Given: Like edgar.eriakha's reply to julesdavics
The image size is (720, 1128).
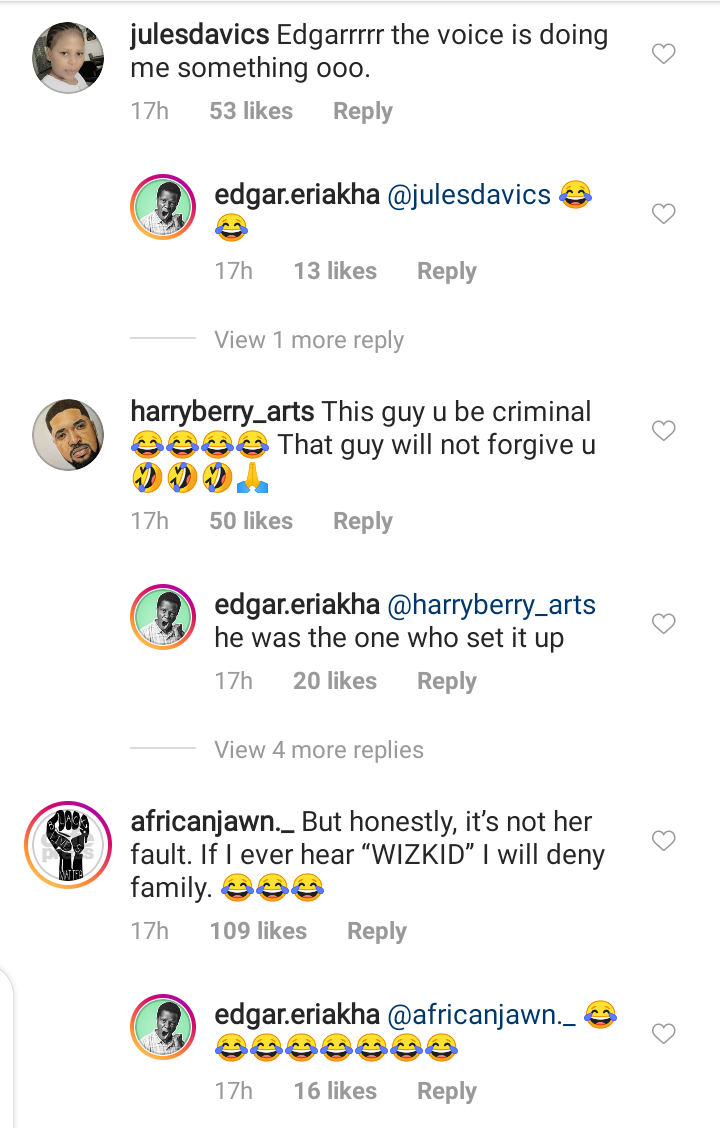Looking at the screenshot, I should point(664,213).
